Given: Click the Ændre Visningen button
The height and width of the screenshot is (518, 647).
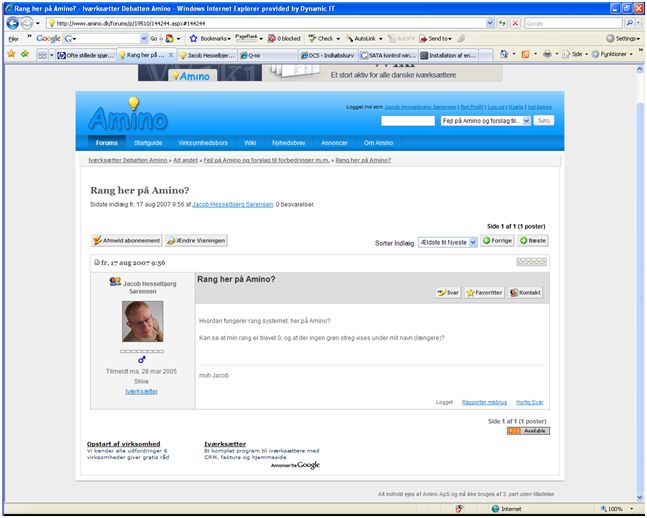Looking at the screenshot, I should [x=196, y=241].
